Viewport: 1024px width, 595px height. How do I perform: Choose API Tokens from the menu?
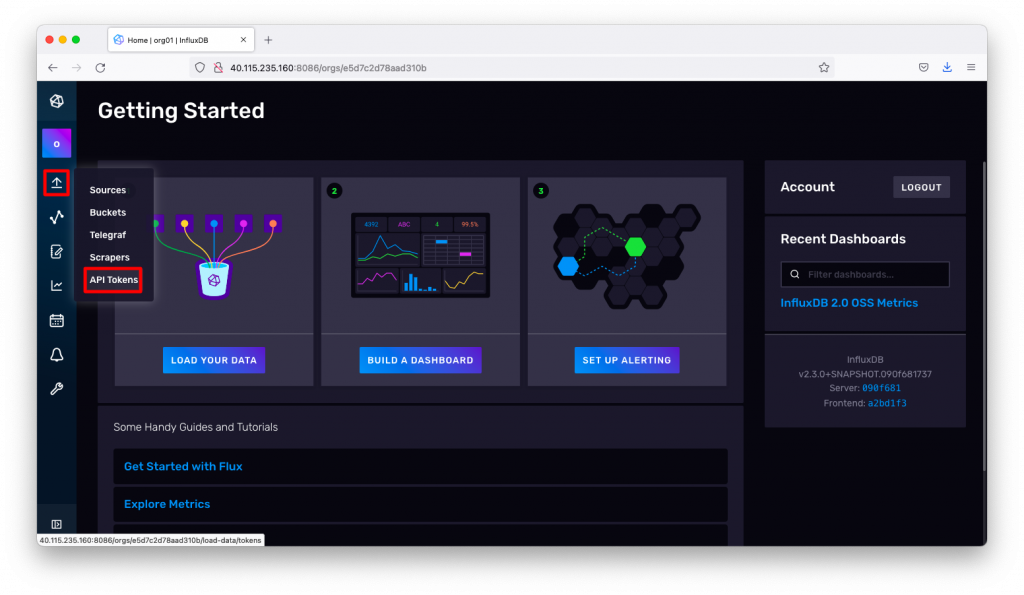[x=112, y=280]
